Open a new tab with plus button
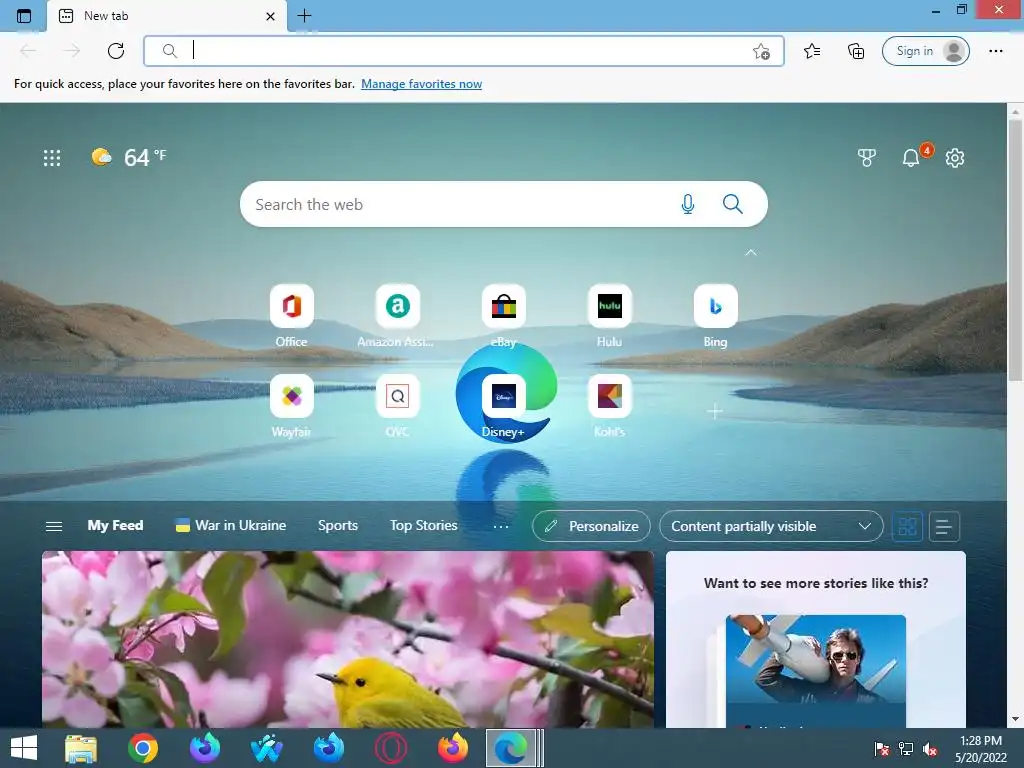Image resolution: width=1024 pixels, height=768 pixels. pos(304,16)
